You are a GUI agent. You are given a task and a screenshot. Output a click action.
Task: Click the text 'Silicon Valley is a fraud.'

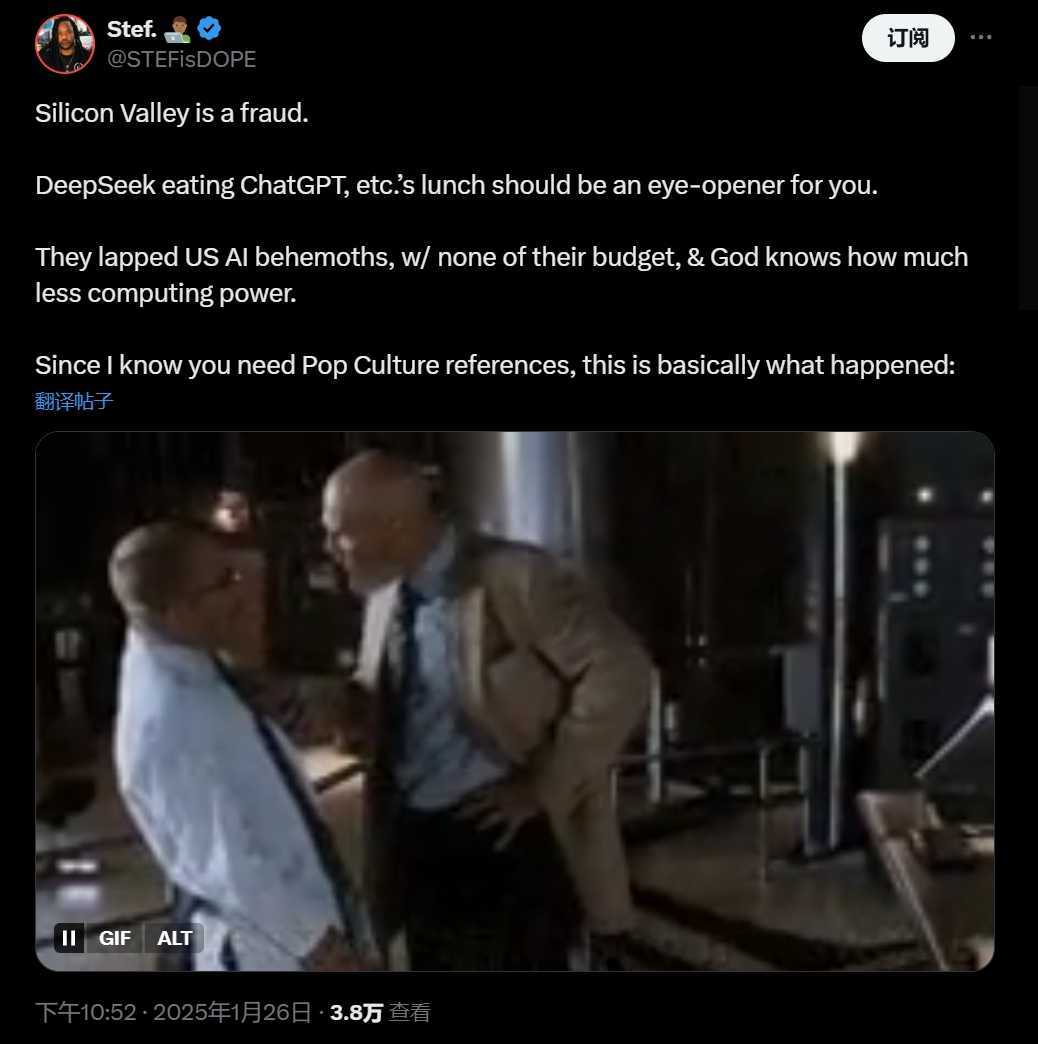tap(172, 113)
